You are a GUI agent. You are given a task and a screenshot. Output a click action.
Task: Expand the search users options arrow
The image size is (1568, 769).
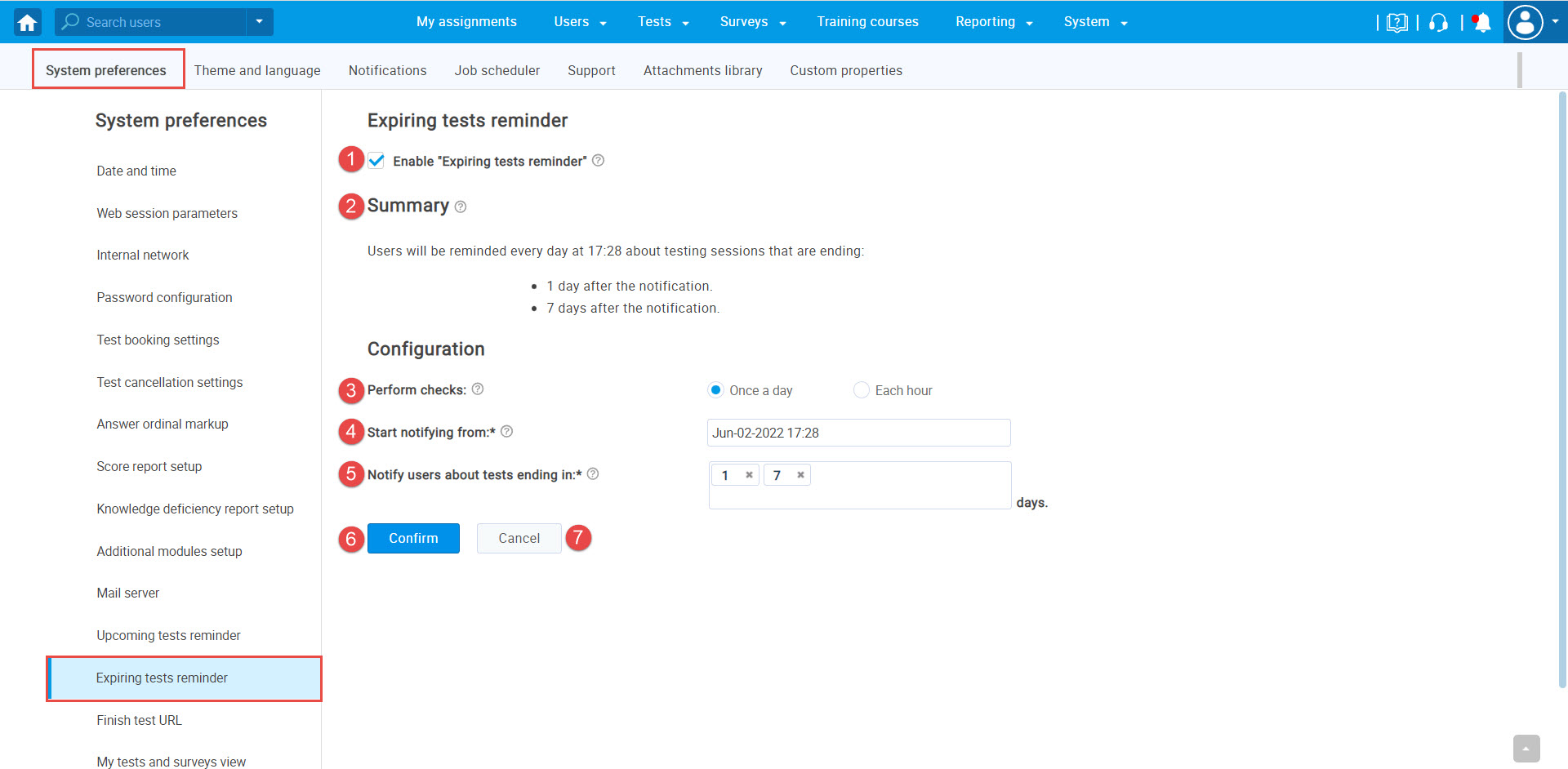click(x=259, y=22)
